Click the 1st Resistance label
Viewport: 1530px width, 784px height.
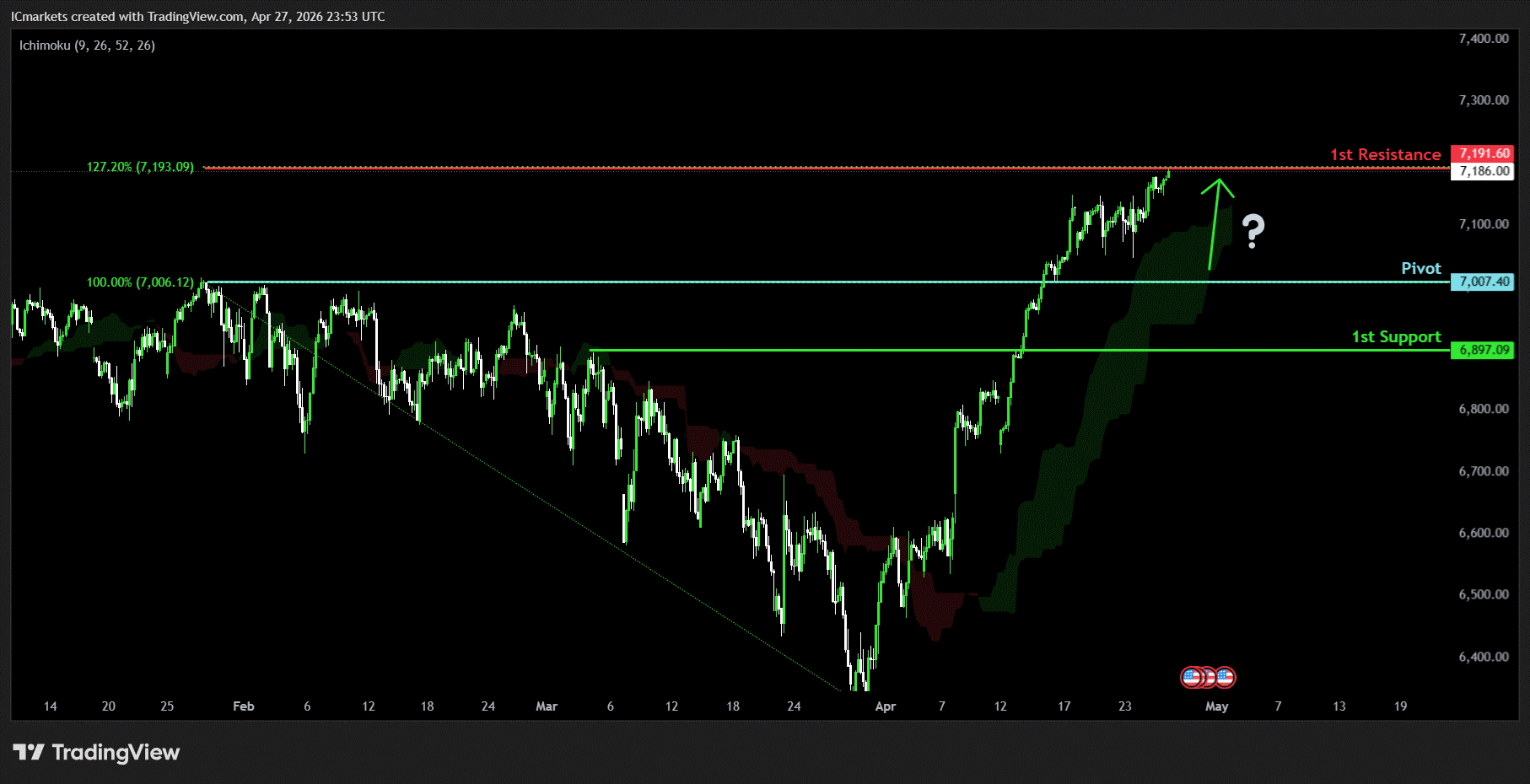(x=1385, y=155)
